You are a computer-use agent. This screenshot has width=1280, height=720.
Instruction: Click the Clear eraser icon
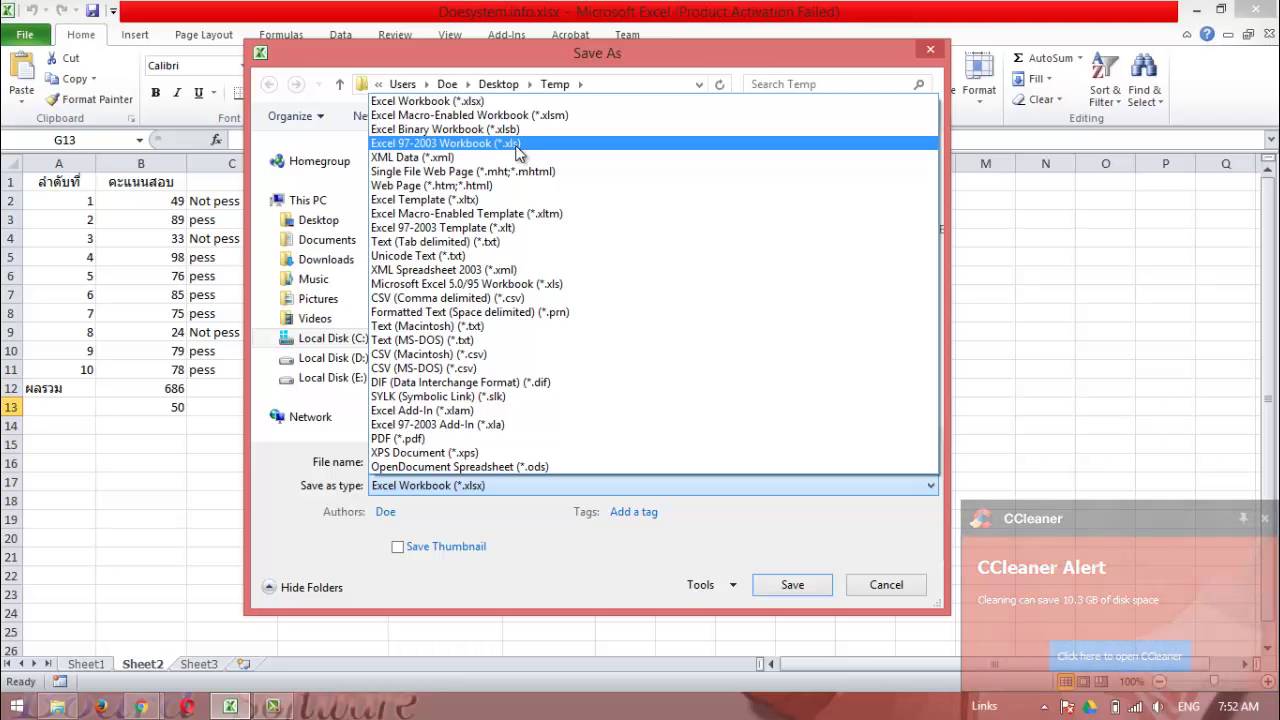[1018, 99]
